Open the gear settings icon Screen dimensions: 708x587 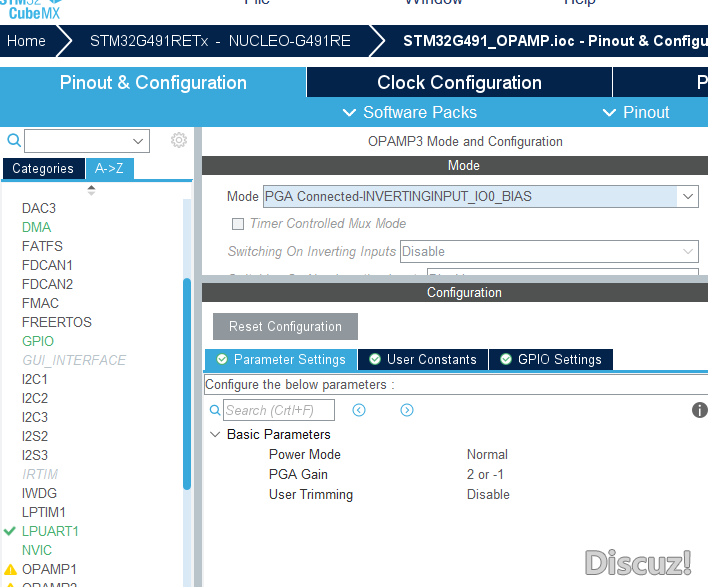pyautogui.click(x=179, y=140)
